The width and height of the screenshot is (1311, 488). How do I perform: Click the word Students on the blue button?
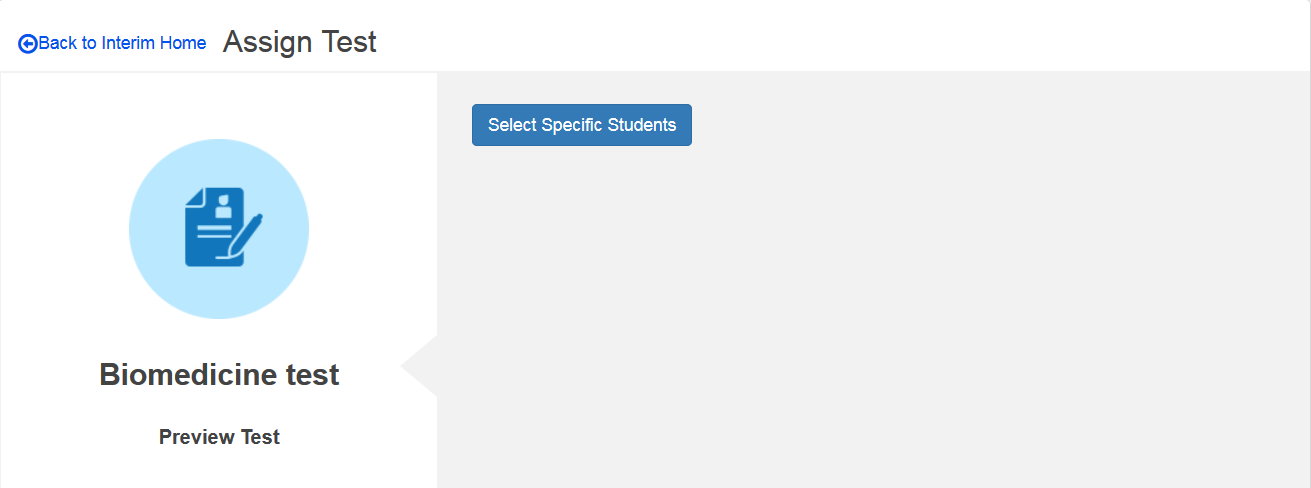(643, 125)
